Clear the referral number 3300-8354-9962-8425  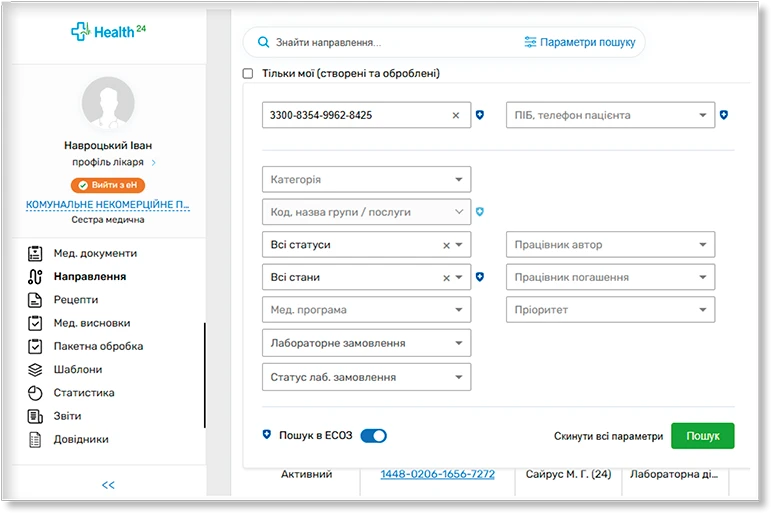[x=456, y=115]
